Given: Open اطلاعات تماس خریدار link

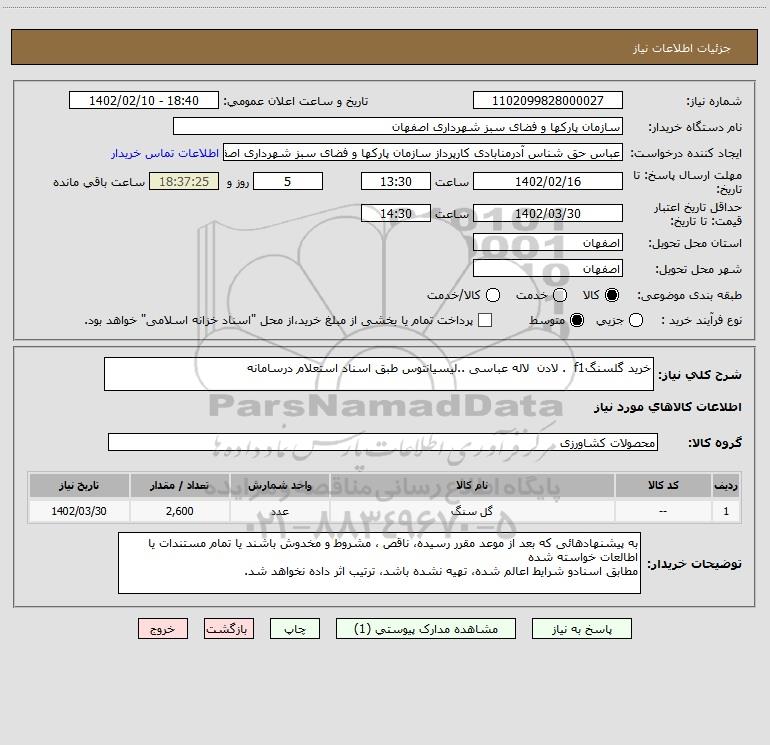Looking at the screenshot, I should click(x=165, y=153).
